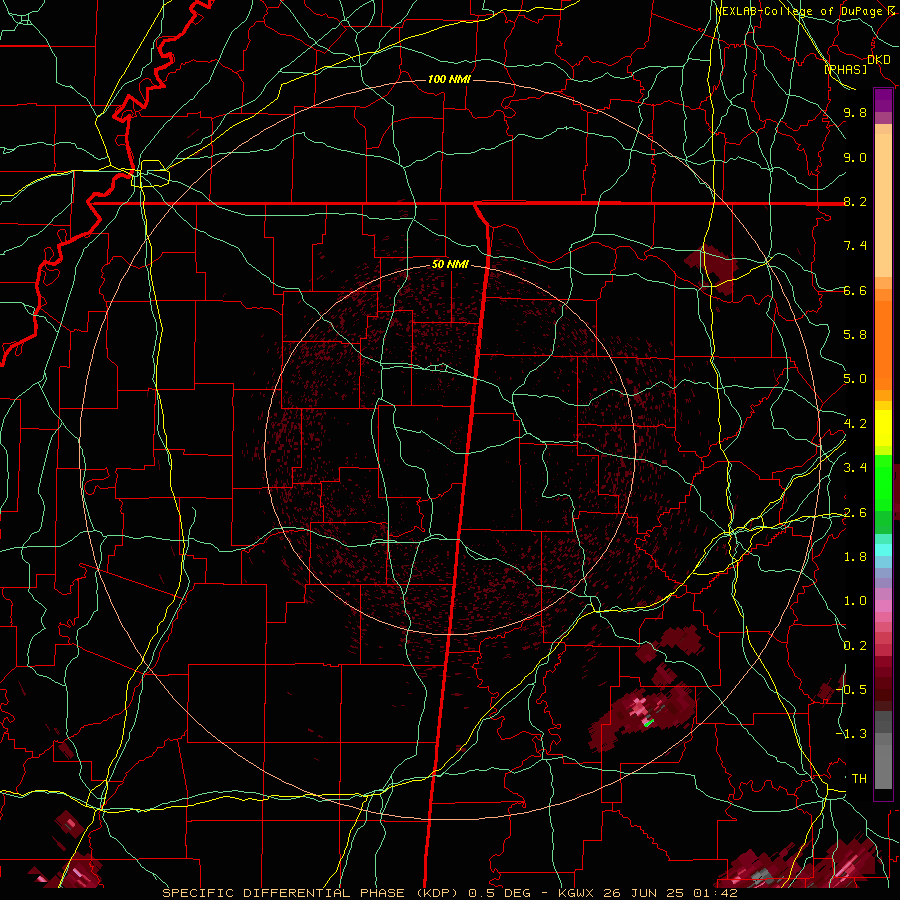
Task: Pick the bright green band of the color bar
Action: (x=883, y=482)
